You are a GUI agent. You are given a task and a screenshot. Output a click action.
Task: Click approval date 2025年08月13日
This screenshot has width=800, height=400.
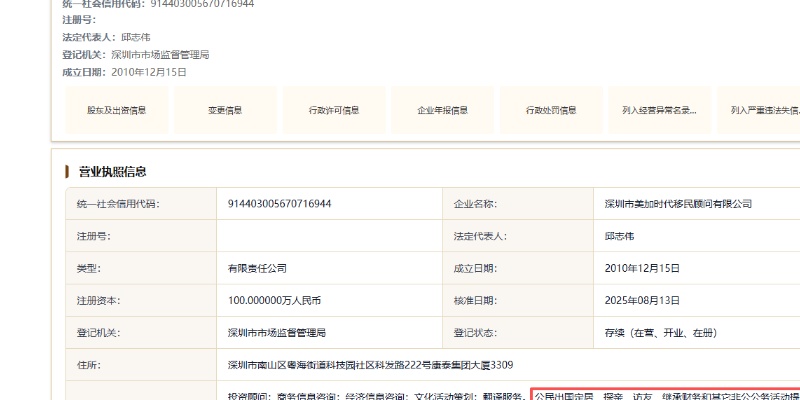coord(642,301)
